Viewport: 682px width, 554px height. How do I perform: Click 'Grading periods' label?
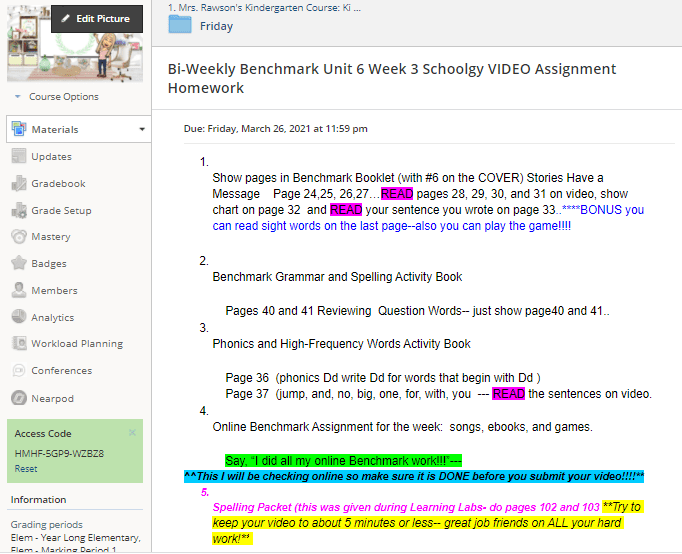point(47,524)
